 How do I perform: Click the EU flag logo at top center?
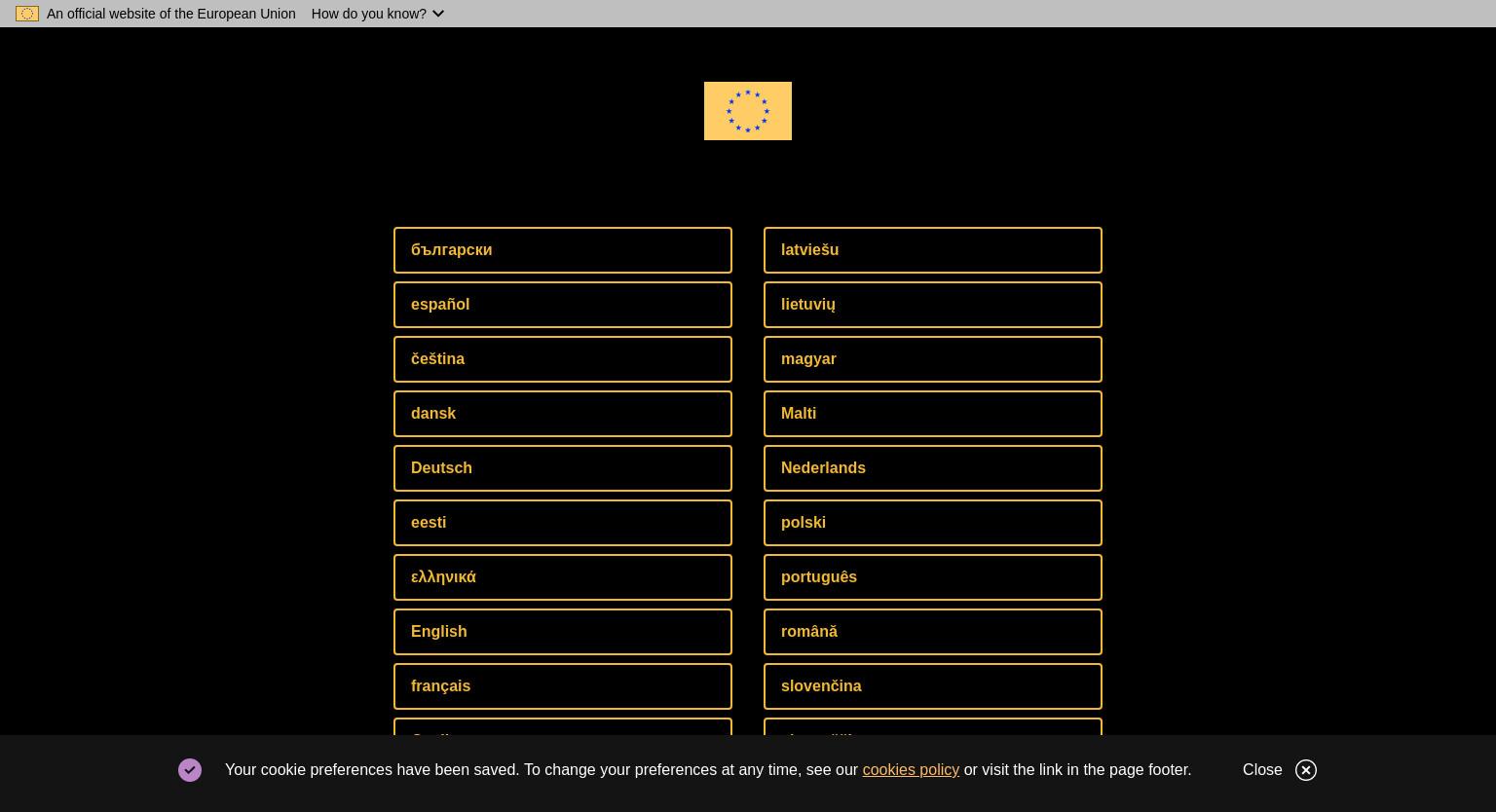(x=748, y=111)
